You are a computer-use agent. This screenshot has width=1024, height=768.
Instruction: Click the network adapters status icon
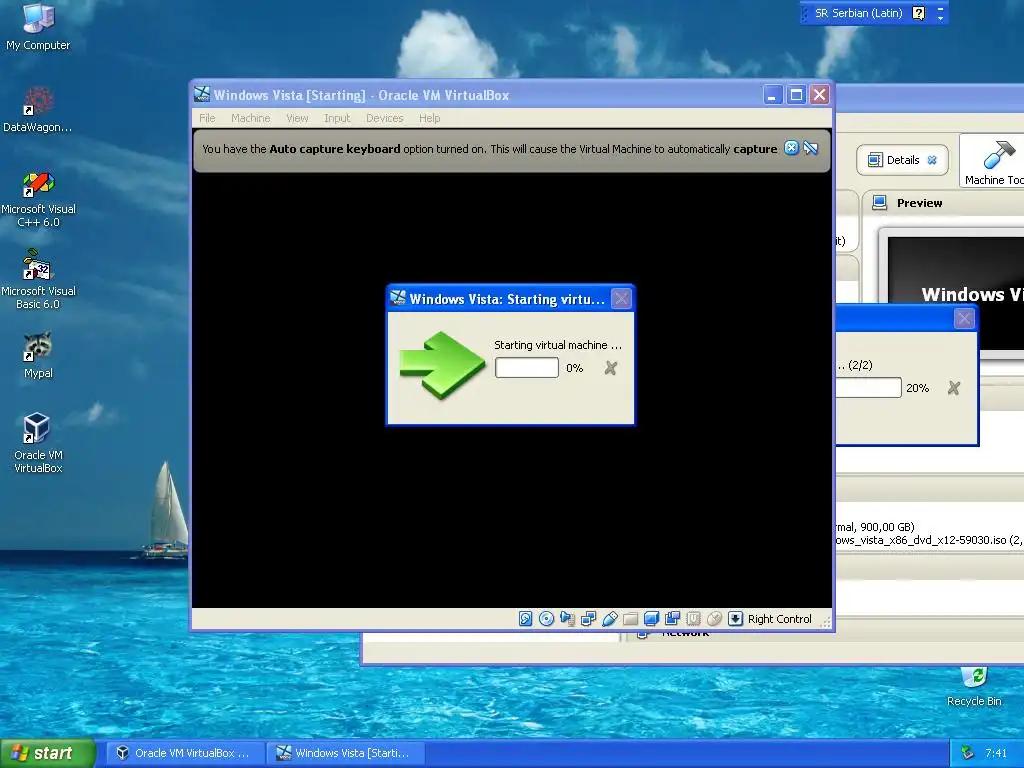588,618
